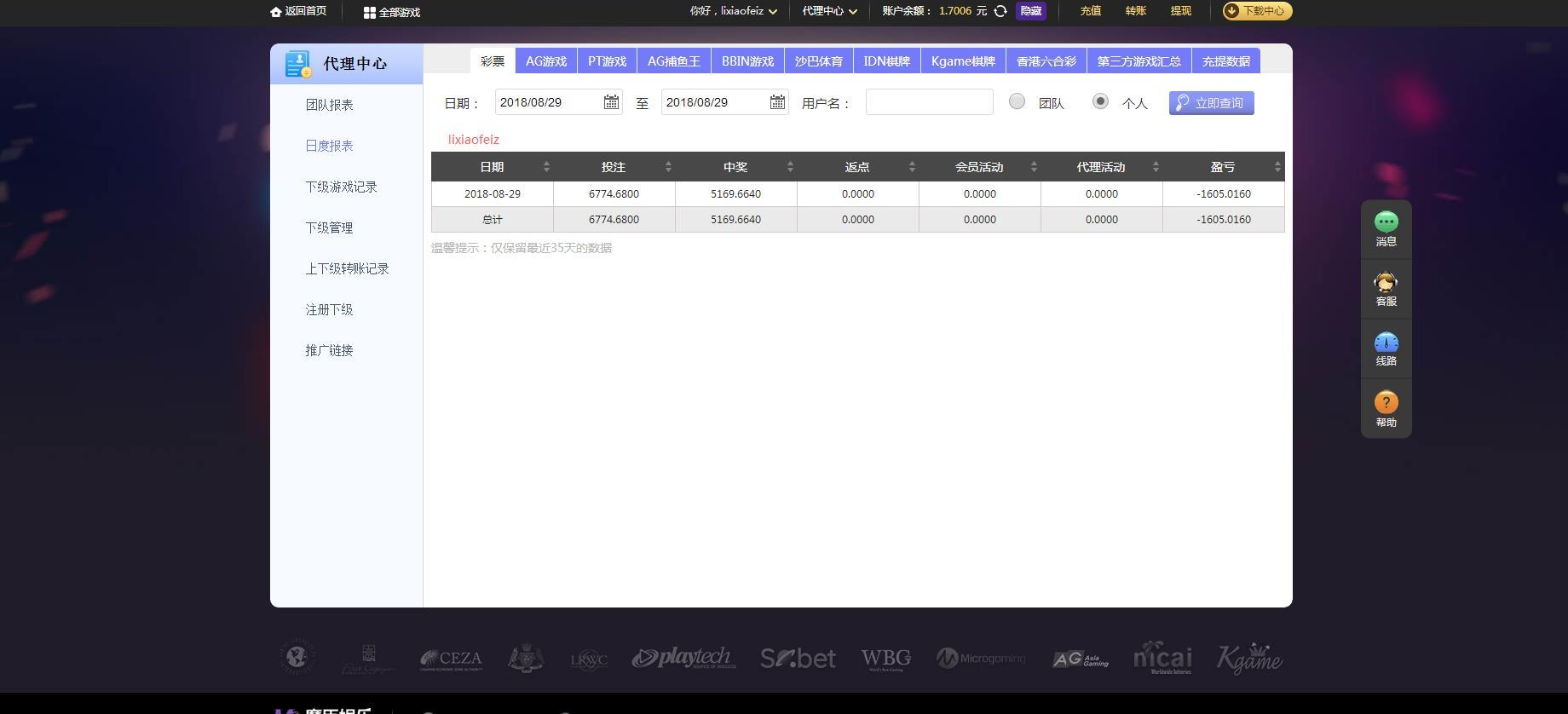Viewport: 1568px width, 714px height.
Task: Click the CEZA partner logo
Action: coord(451,659)
